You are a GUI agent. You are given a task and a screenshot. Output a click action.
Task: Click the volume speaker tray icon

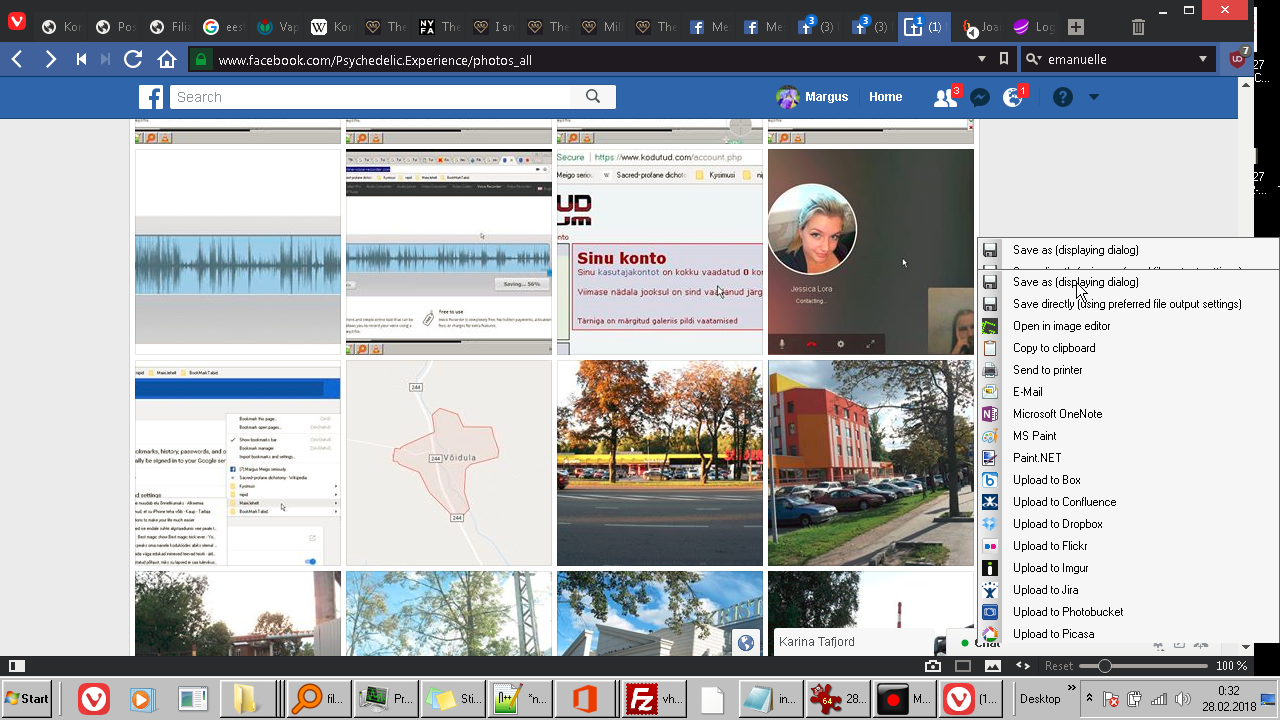tap(1181, 698)
